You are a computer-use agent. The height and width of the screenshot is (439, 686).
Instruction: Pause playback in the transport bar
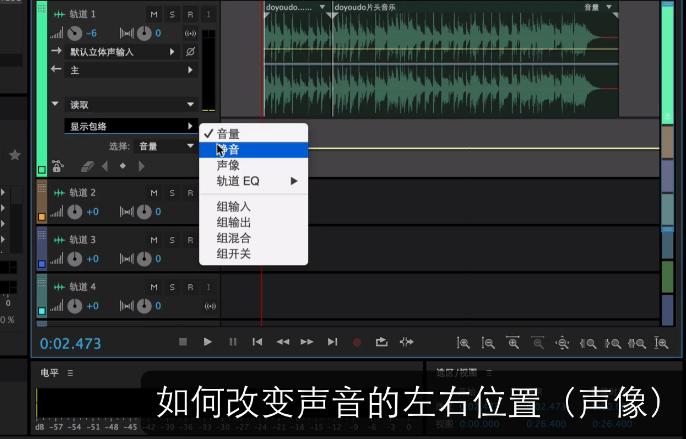coord(233,342)
